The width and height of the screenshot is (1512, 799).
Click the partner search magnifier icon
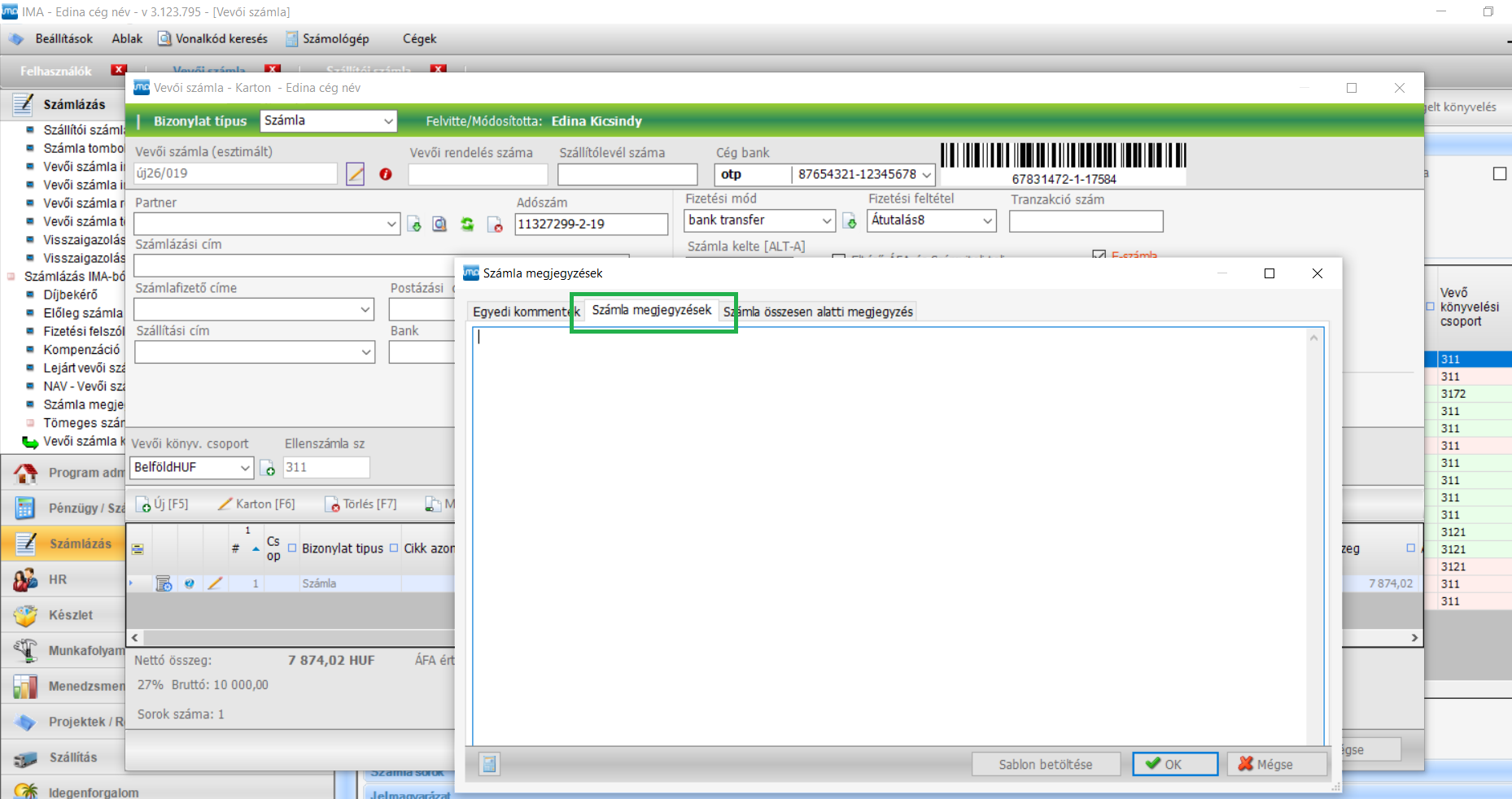pos(439,225)
